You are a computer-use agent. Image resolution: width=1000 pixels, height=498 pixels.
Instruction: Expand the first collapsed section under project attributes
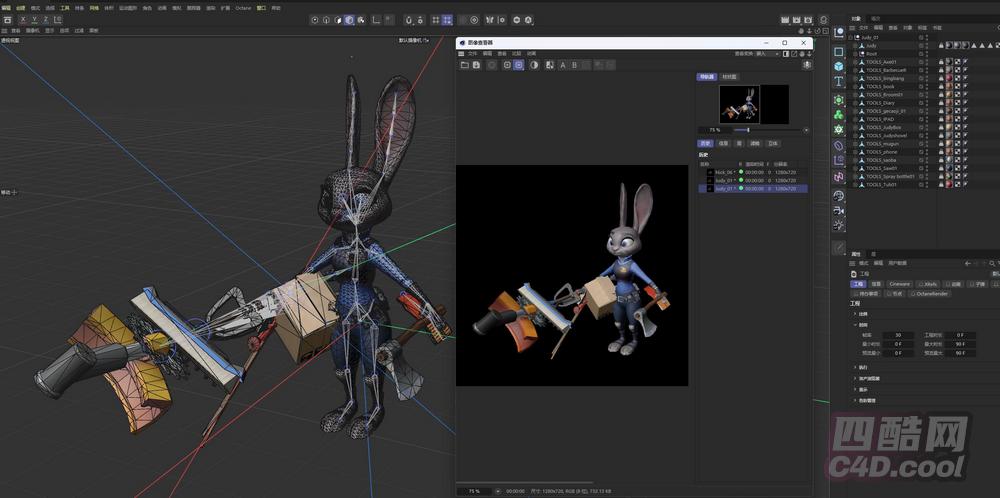(x=853, y=314)
